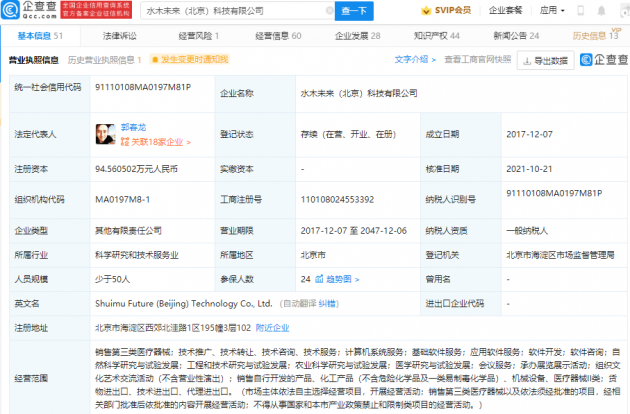Click legal representative 郭春龙's avatar photo
This screenshot has width=630, height=414.
[103, 134]
